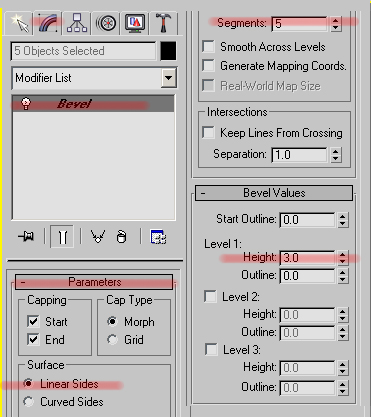Click the Level 1 Outline field
The image size is (371, 417).
[x=307, y=276]
